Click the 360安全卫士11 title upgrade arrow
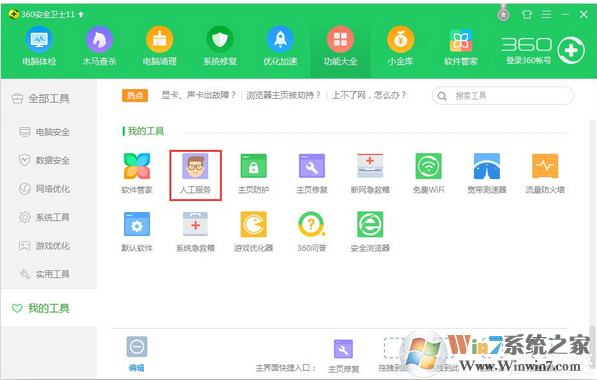Screen dimensions: 597x380 [x=81, y=14]
